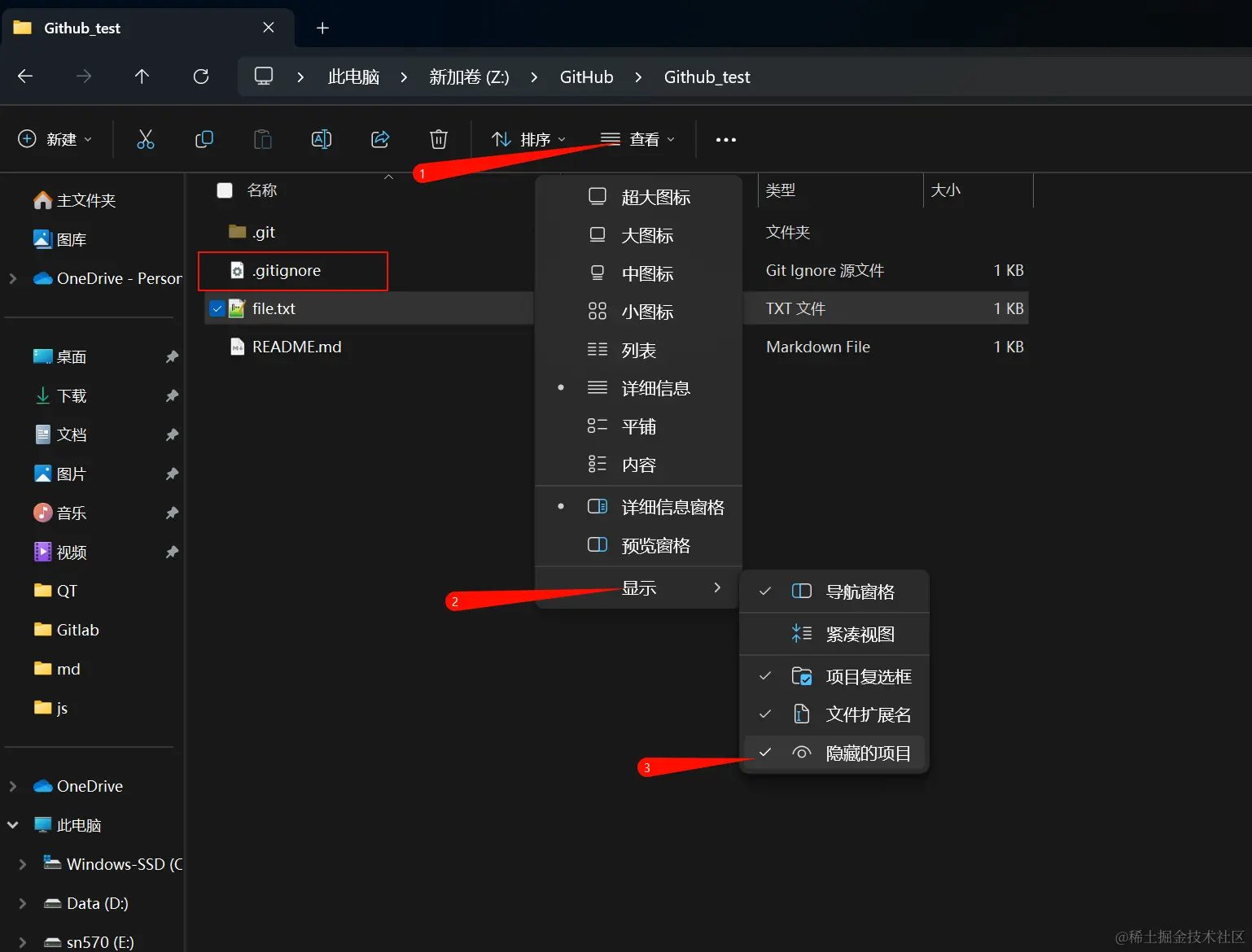Toggle 文件扩展名 option
Screen dimensions: 1252x952
pos(834,714)
